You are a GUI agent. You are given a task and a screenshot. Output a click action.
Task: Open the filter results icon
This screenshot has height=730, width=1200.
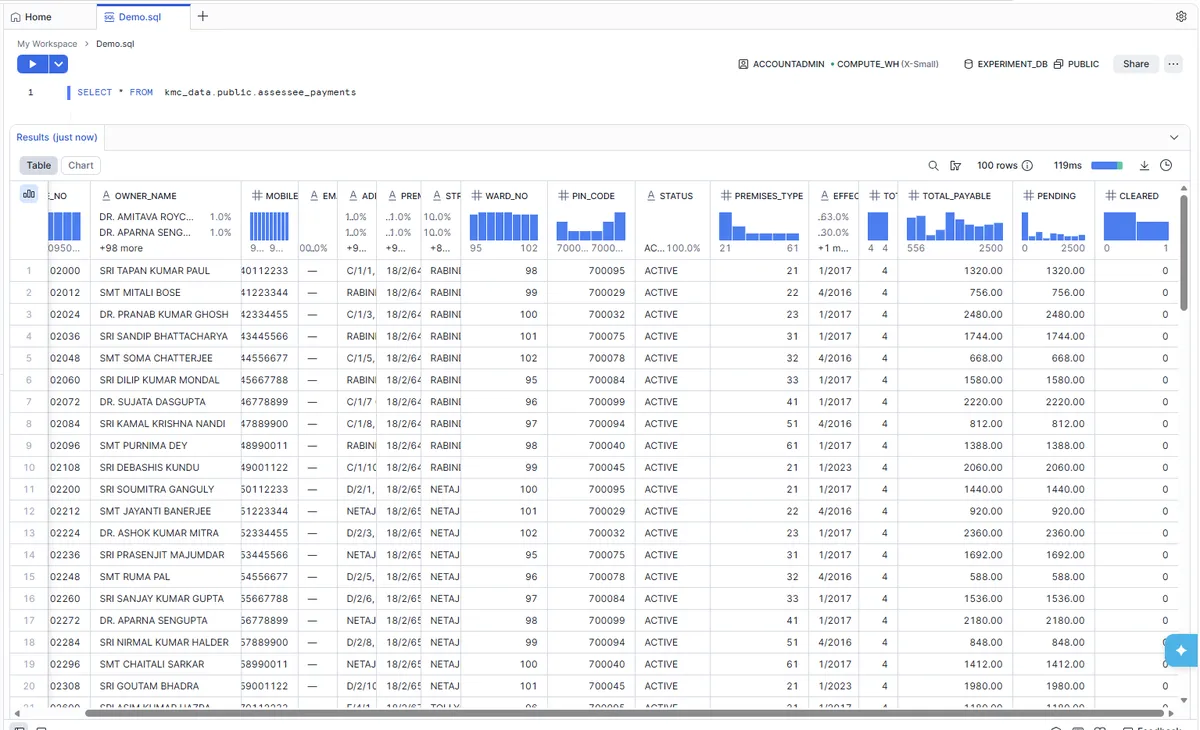(x=955, y=165)
